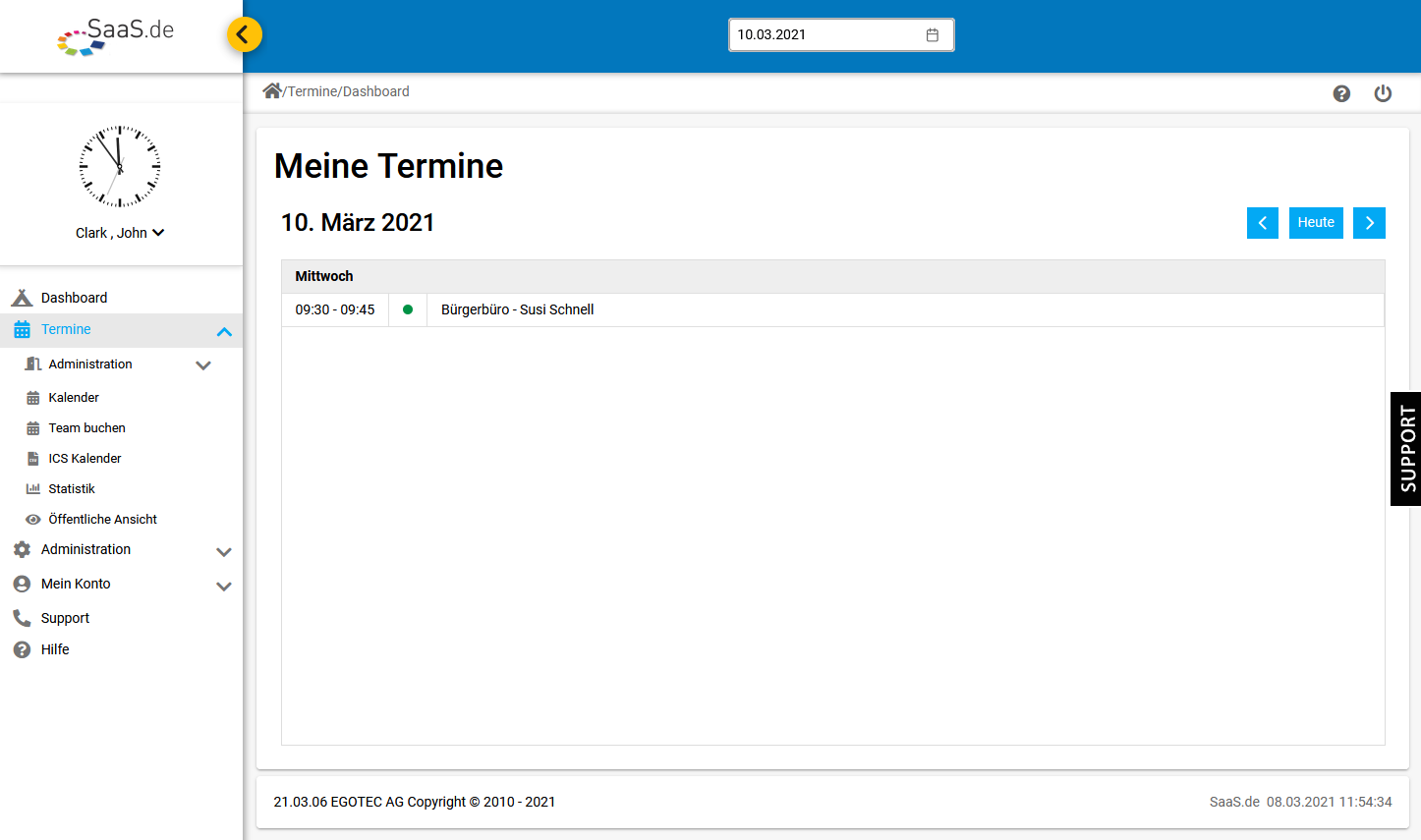Go to home via breadcrumb house icon
This screenshot has height=840, width=1421.
pyautogui.click(x=272, y=91)
